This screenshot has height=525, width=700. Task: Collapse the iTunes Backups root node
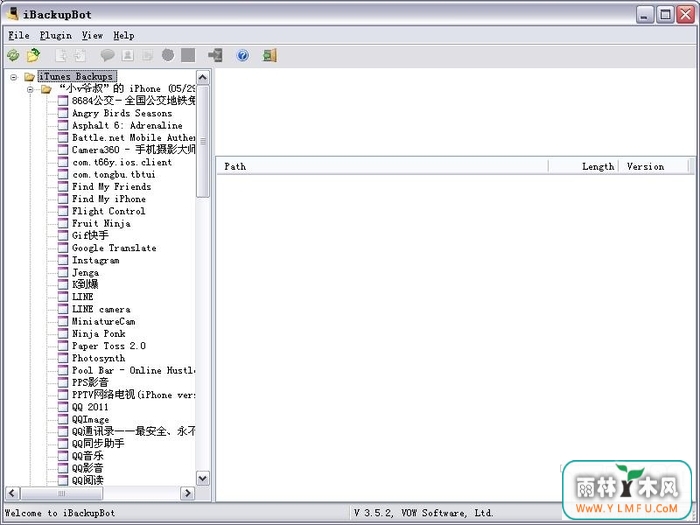click(13, 77)
